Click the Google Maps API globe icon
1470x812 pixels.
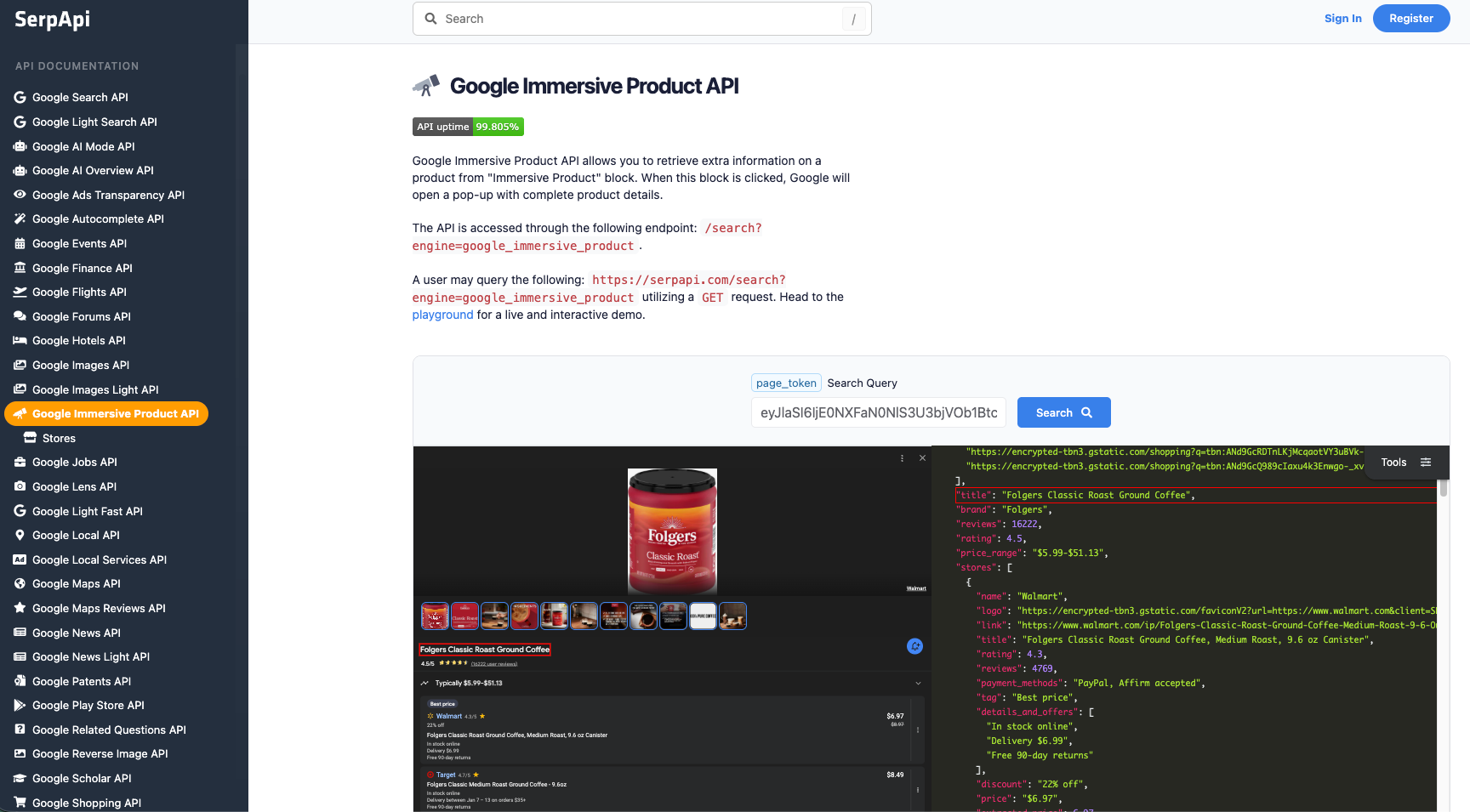coord(20,583)
